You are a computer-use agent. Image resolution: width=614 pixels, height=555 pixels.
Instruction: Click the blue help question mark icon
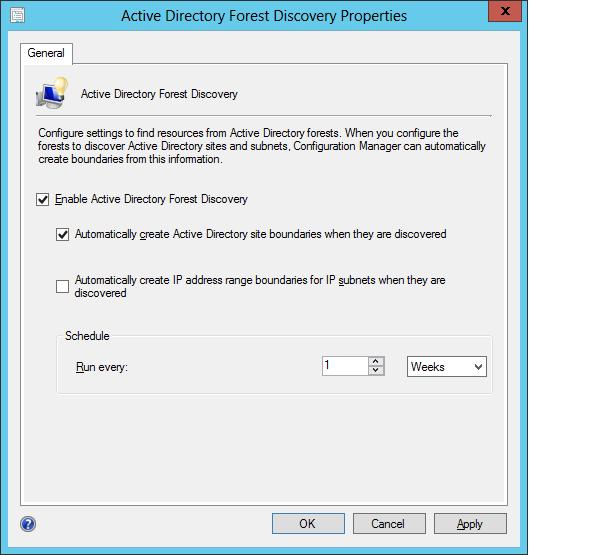click(x=28, y=524)
